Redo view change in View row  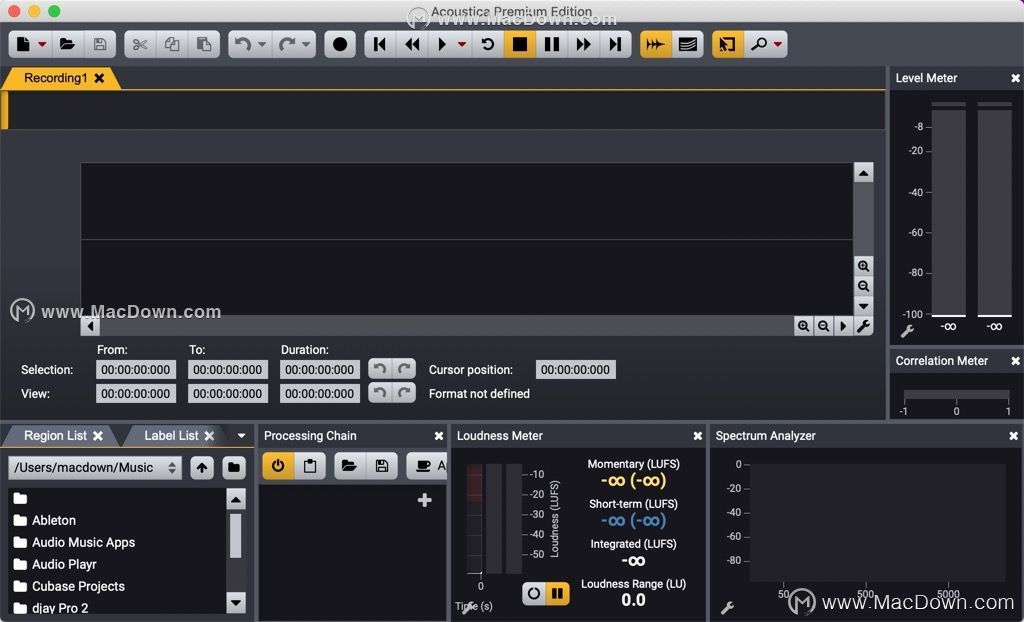pos(404,393)
